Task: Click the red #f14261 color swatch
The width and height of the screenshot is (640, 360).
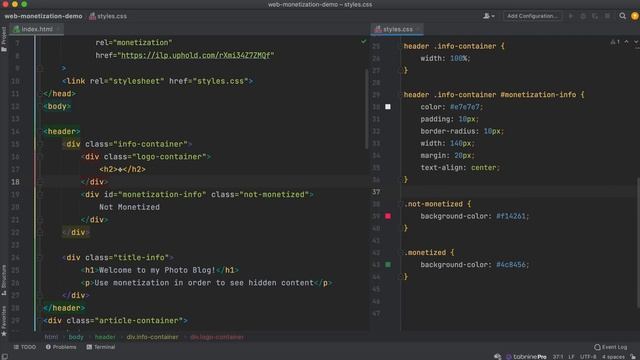Action: point(388,216)
